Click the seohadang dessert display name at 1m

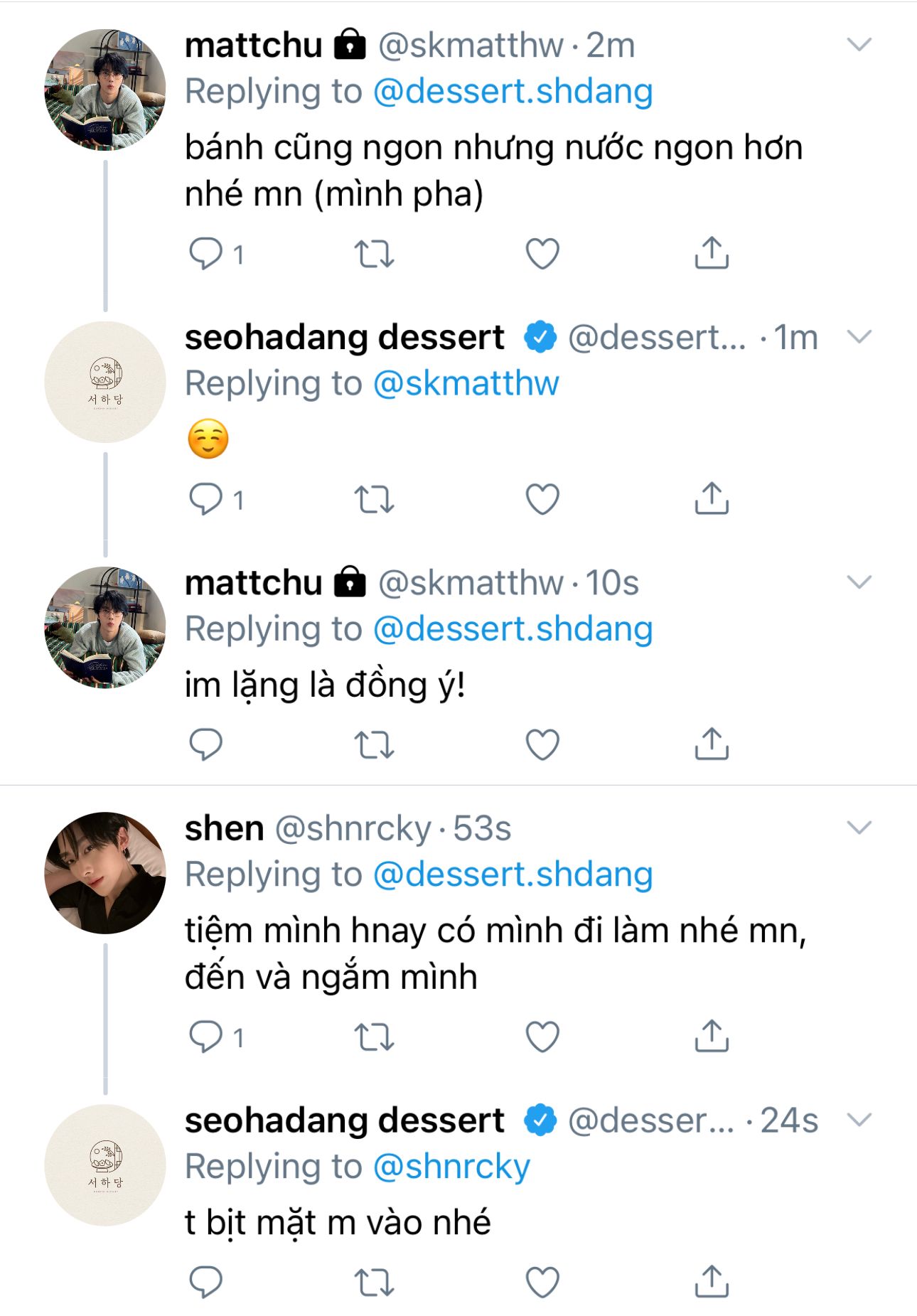pos(345,338)
